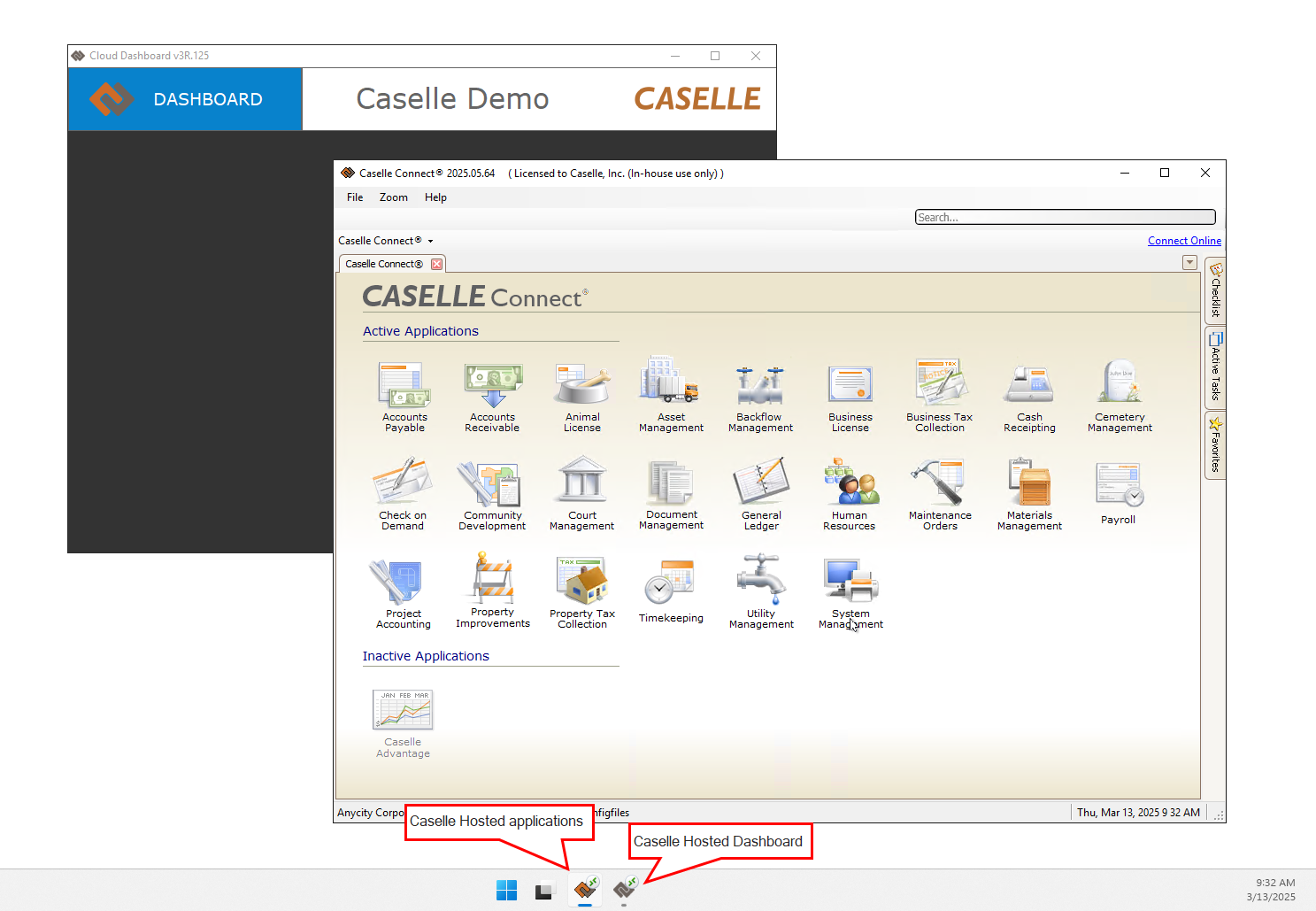
Task: Close the Caselle Connect tab
Action: coord(436,264)
